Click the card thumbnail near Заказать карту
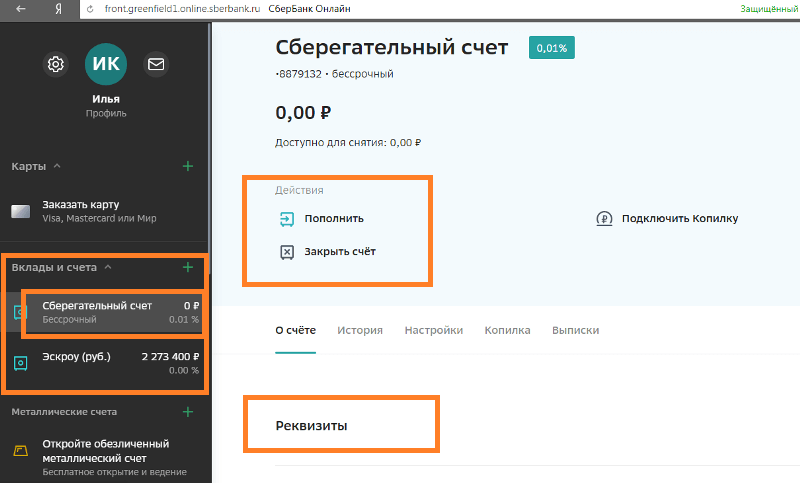This screenshot has height=483, width=800. click(21, 211)
